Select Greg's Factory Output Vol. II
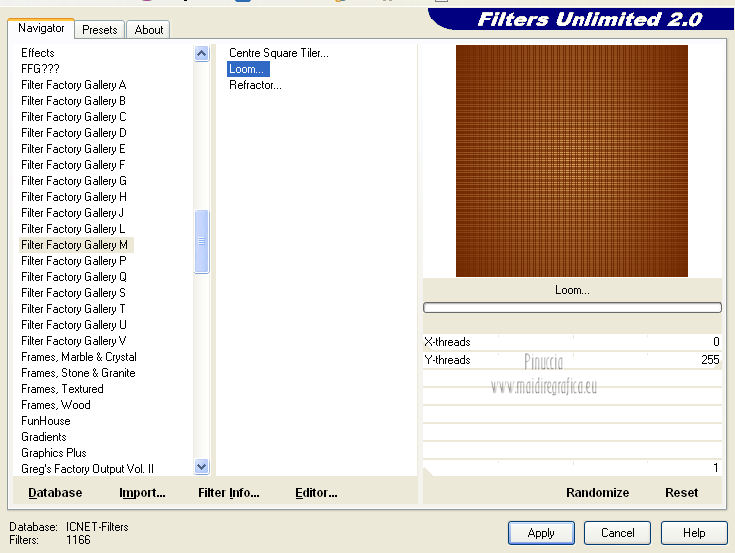The height and width of the screenshot is (553, 735). click(x=87, y=469)
